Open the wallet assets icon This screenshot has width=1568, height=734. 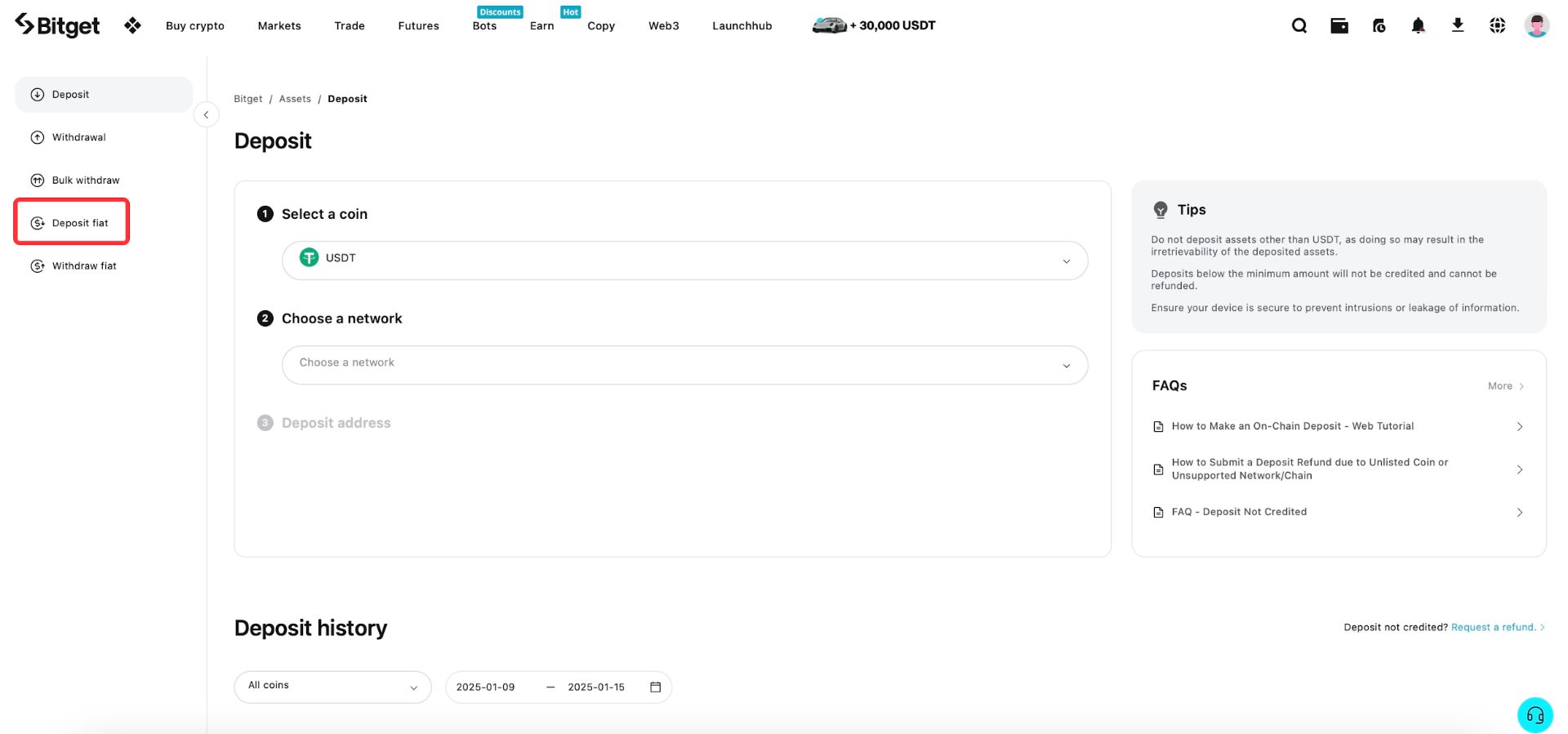tap(1339, 25)
